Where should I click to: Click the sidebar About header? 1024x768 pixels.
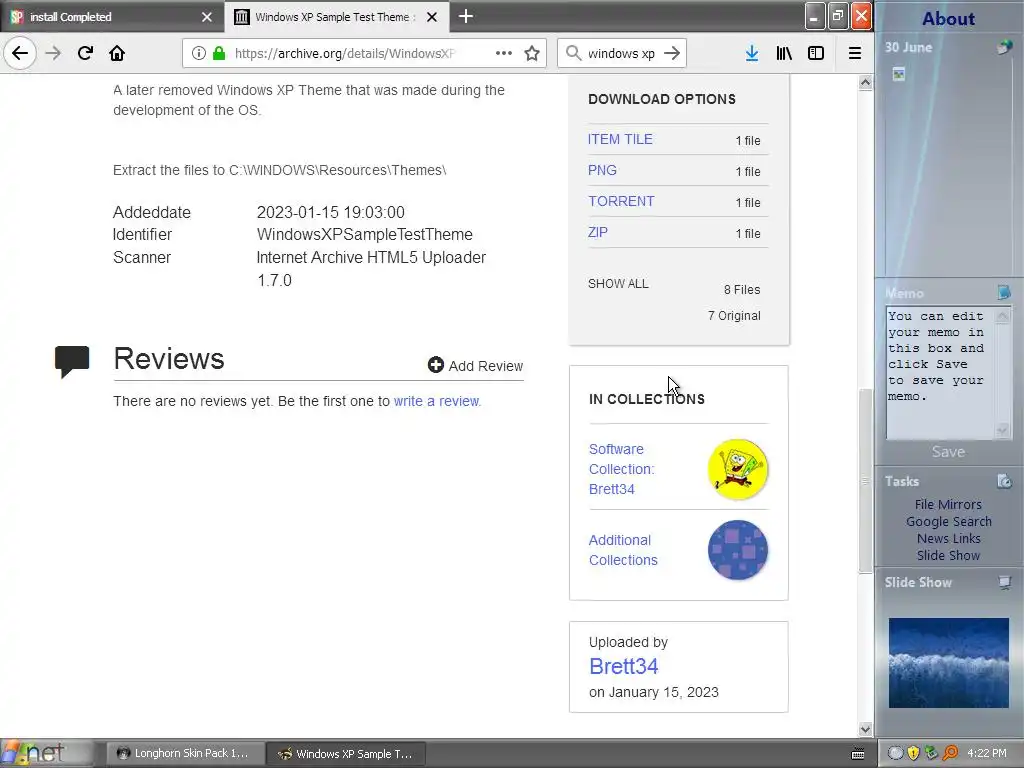click(948, 18)
